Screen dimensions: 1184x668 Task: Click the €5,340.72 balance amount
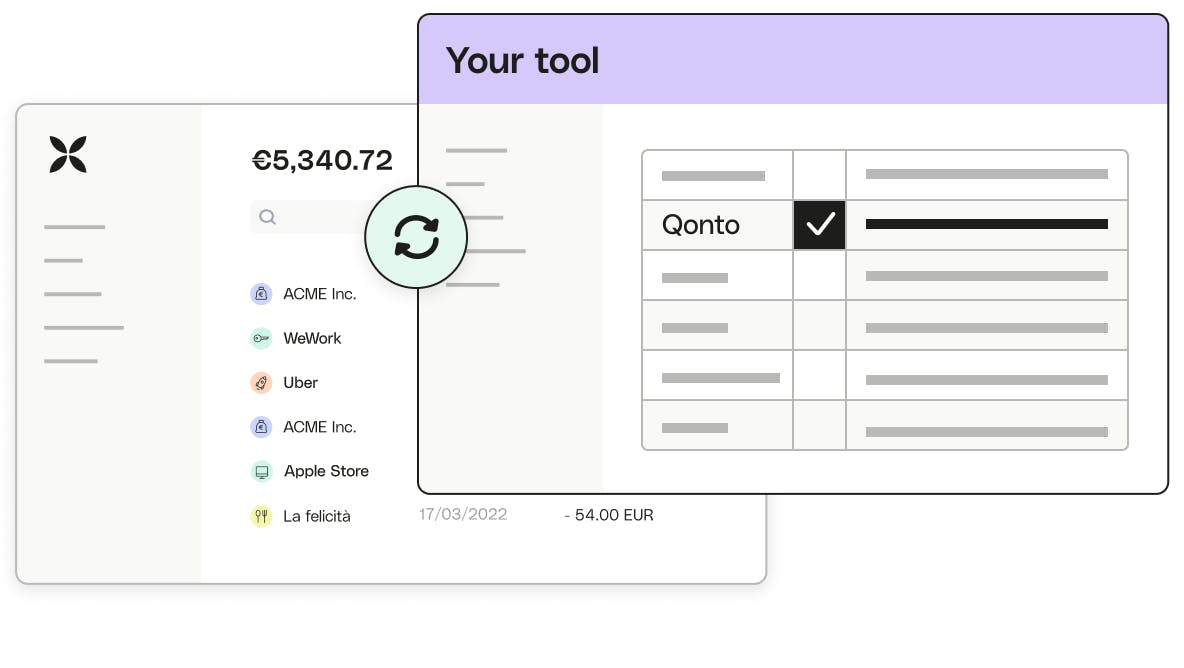(x=322, y=160)
